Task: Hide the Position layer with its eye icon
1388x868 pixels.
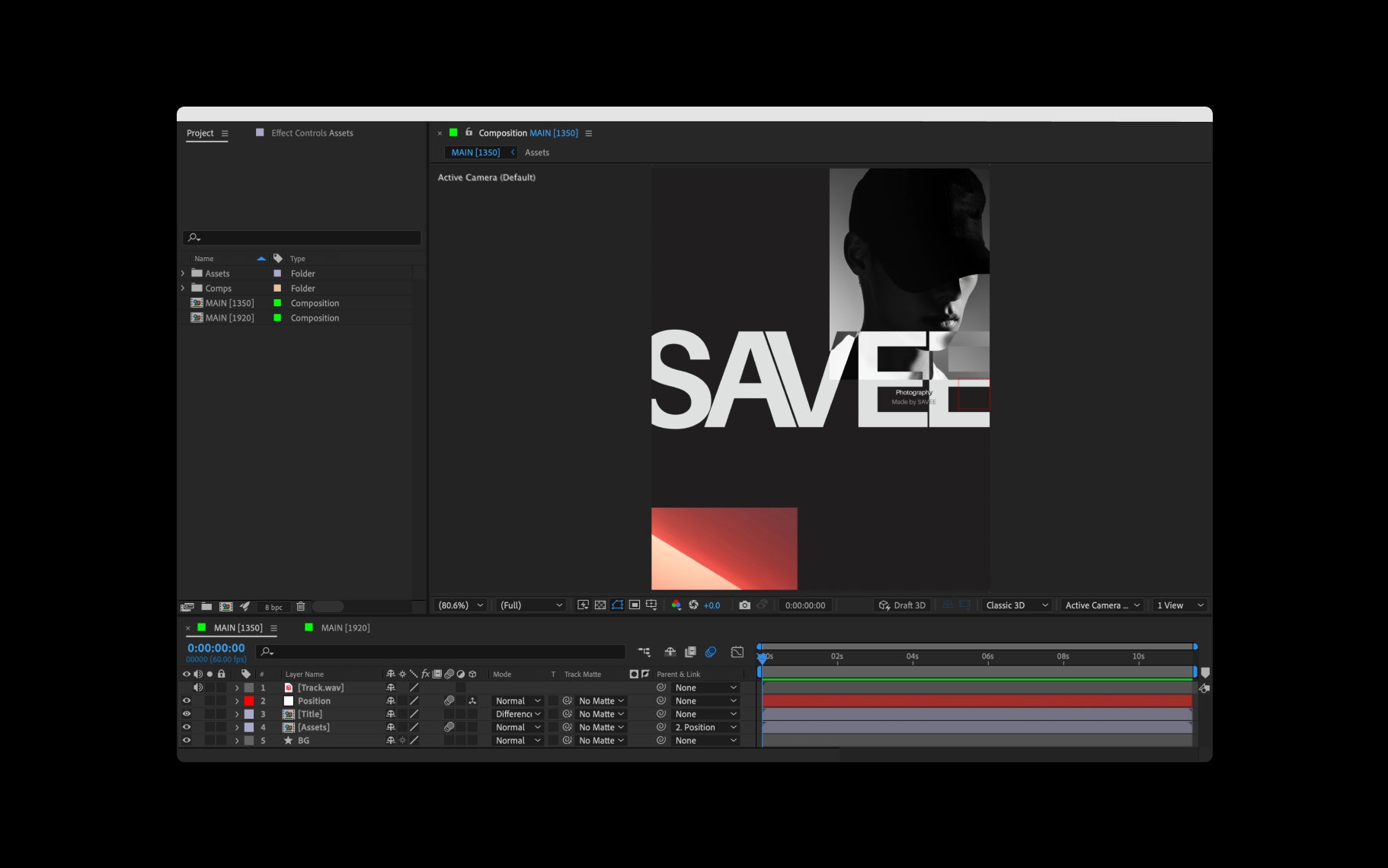Action: click(x=187, y=700)
